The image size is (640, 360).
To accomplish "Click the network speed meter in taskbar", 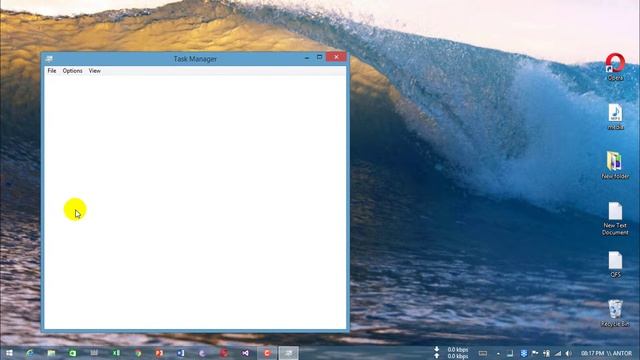I will click(x=452, y=353).
